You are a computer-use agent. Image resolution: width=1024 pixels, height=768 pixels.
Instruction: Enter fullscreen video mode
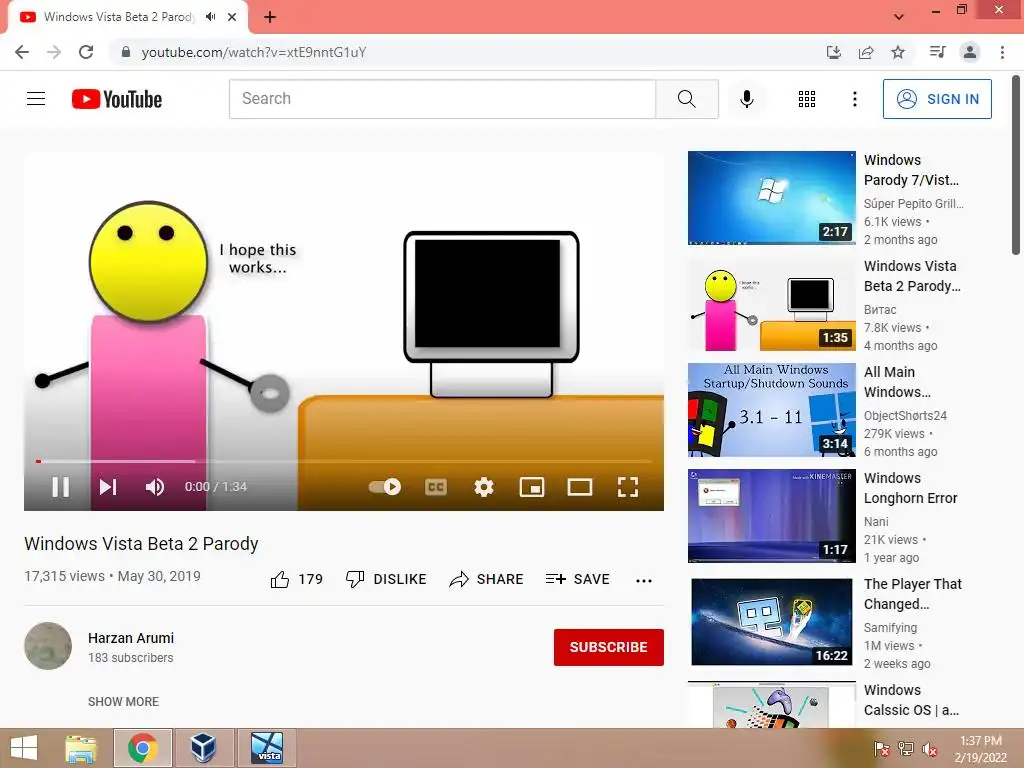pos(628,487)
